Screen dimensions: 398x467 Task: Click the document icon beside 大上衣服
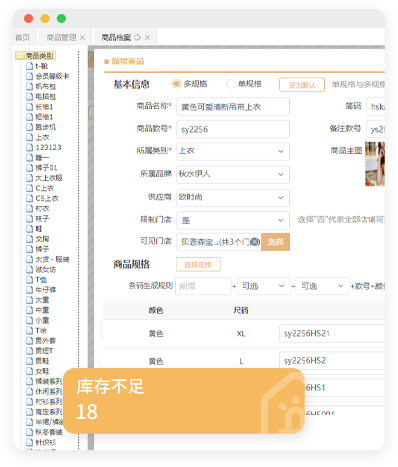pos(29,178)
